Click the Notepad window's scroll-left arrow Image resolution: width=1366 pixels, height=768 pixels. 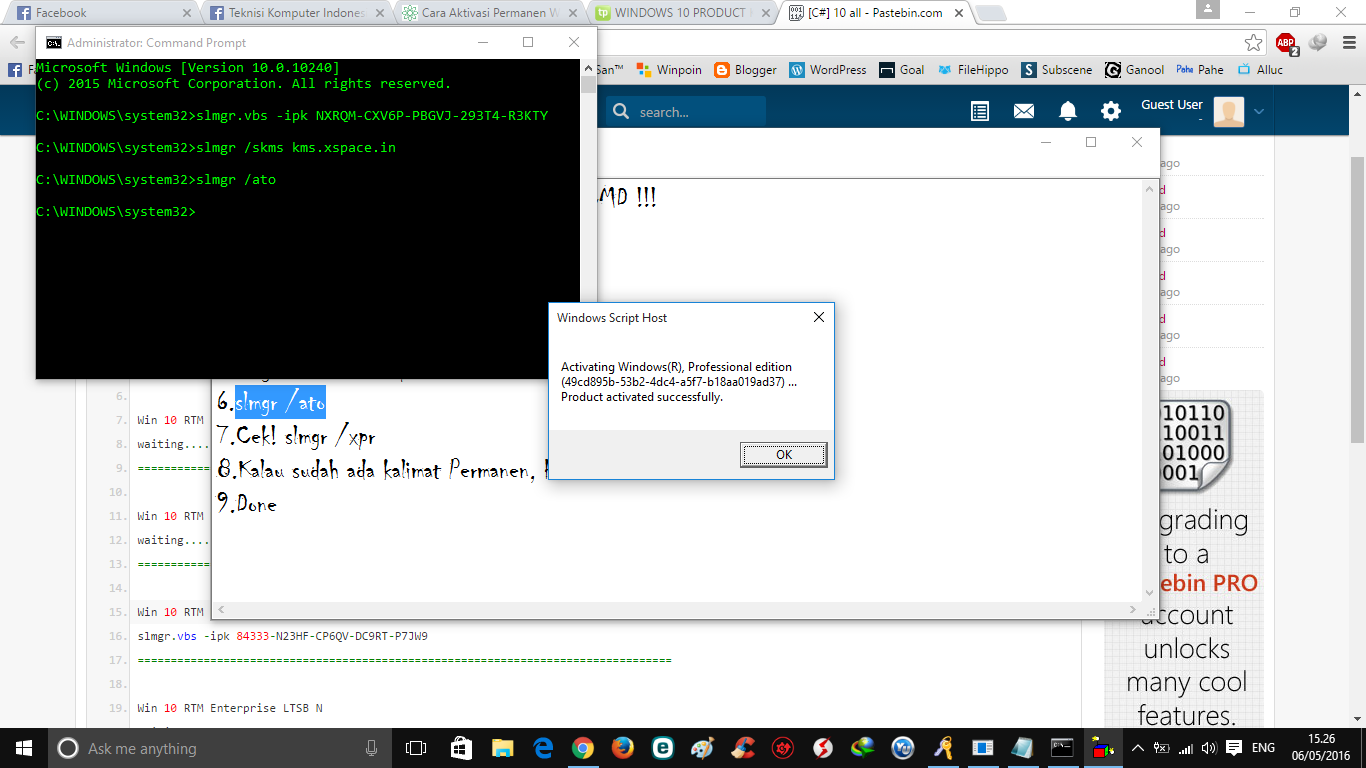tap(221, 610)
